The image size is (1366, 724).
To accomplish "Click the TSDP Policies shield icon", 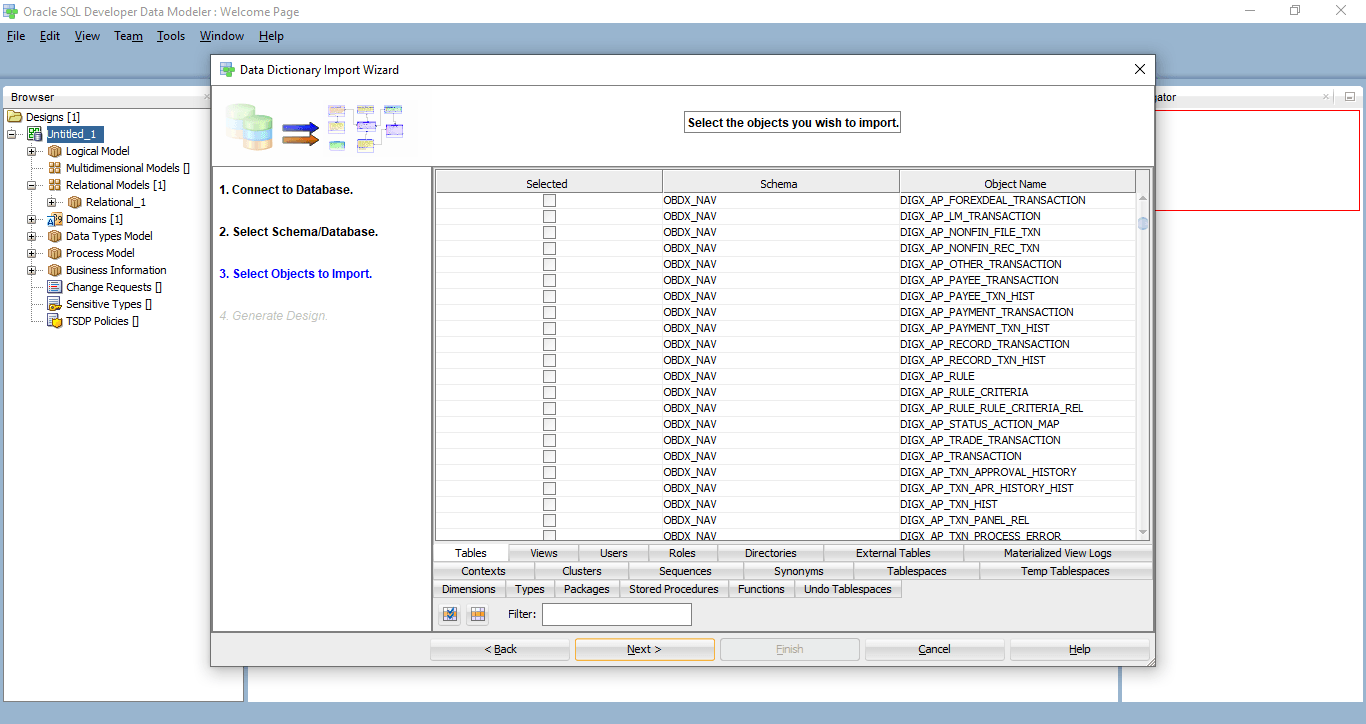I will click(54, 321).
